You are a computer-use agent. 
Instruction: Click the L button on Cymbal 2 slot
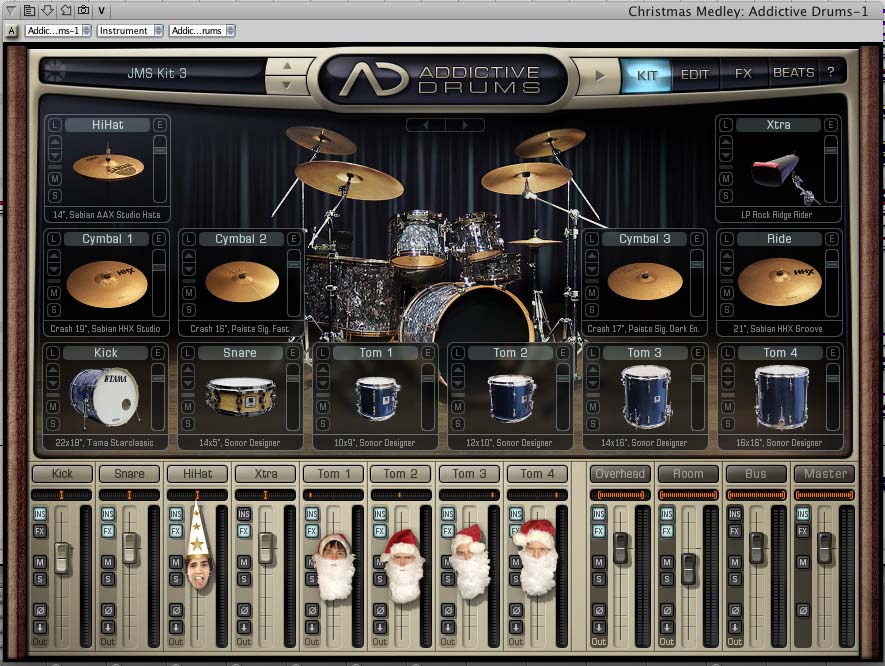[189, 239]
